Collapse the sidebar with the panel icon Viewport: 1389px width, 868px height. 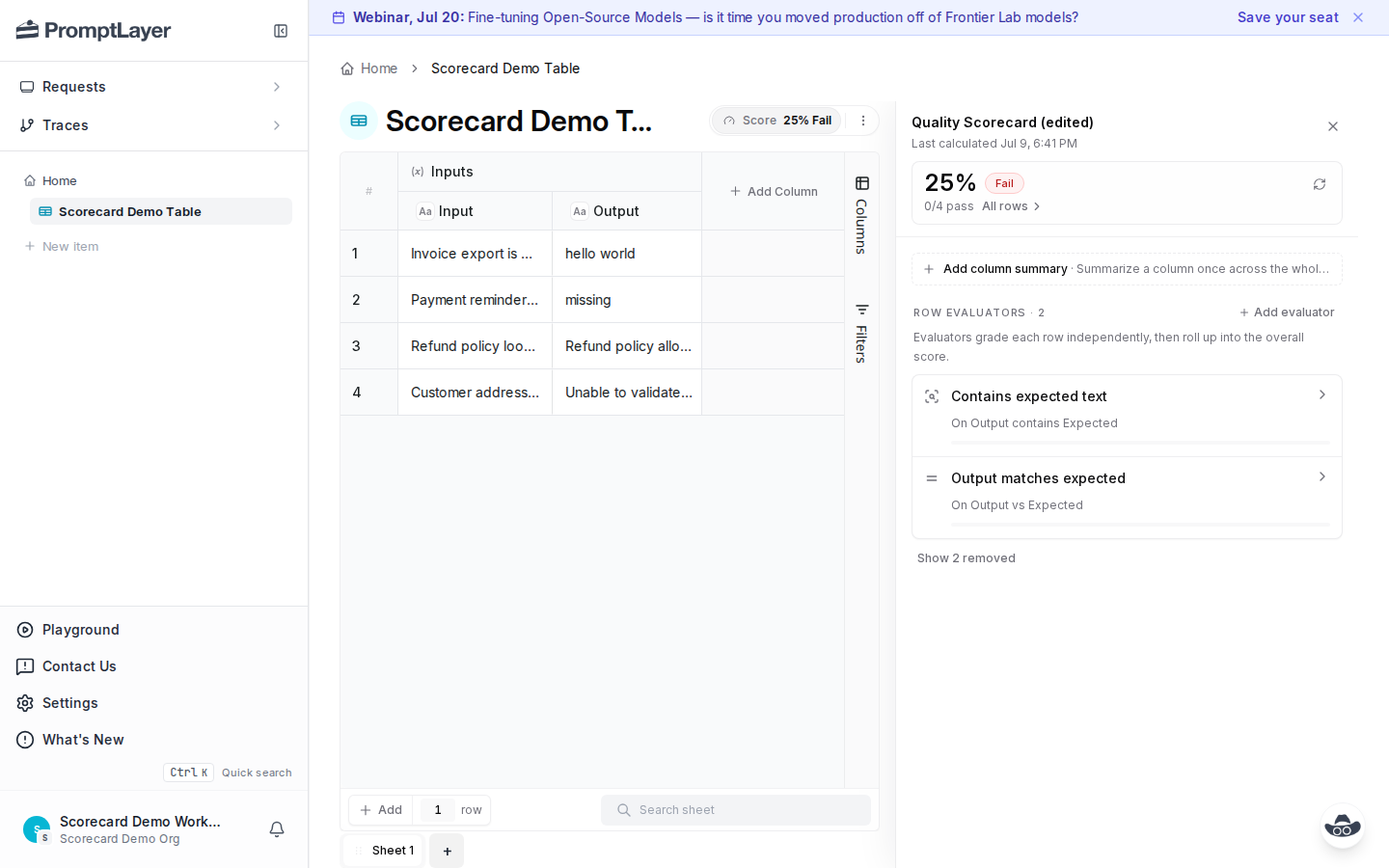[x=281, y=31]
